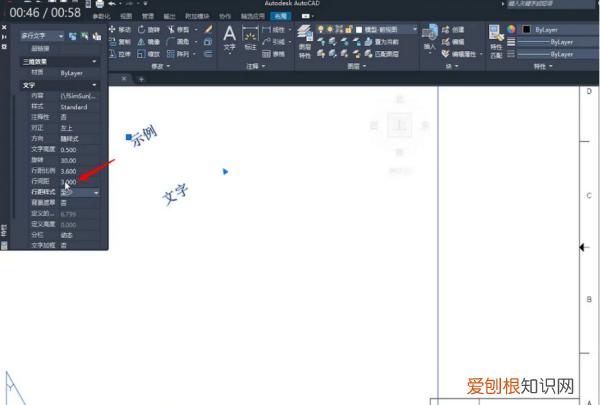Toggle layer freeze sun icon
600x405 pixels.
330,29
